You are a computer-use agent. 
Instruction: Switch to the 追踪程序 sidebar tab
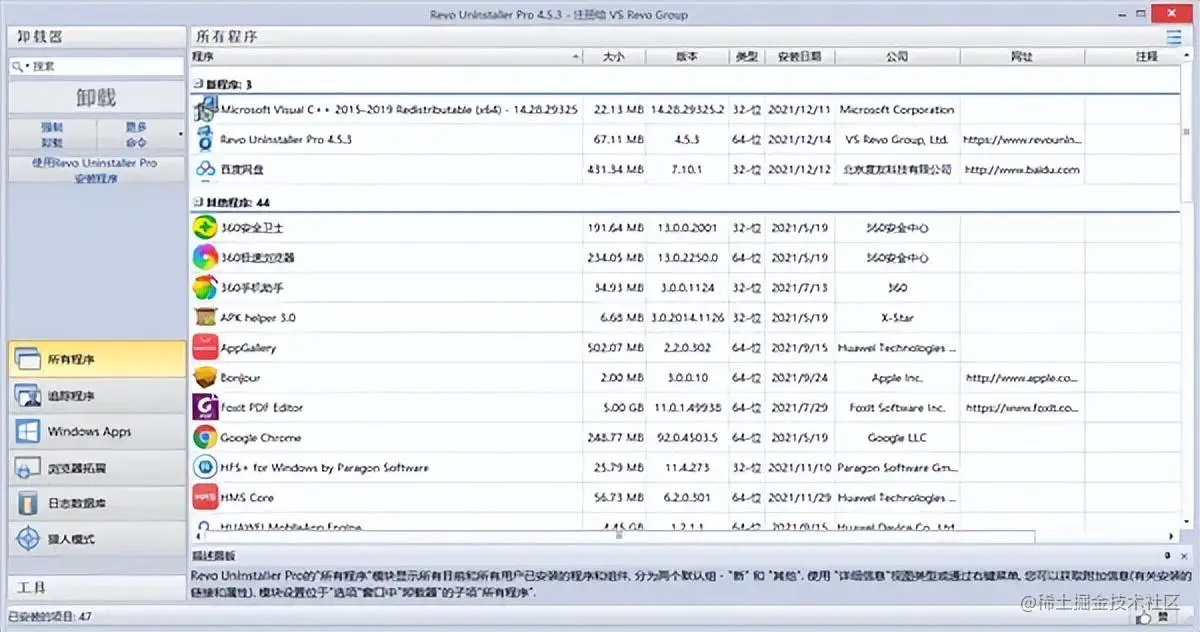(x=97, y=395)
